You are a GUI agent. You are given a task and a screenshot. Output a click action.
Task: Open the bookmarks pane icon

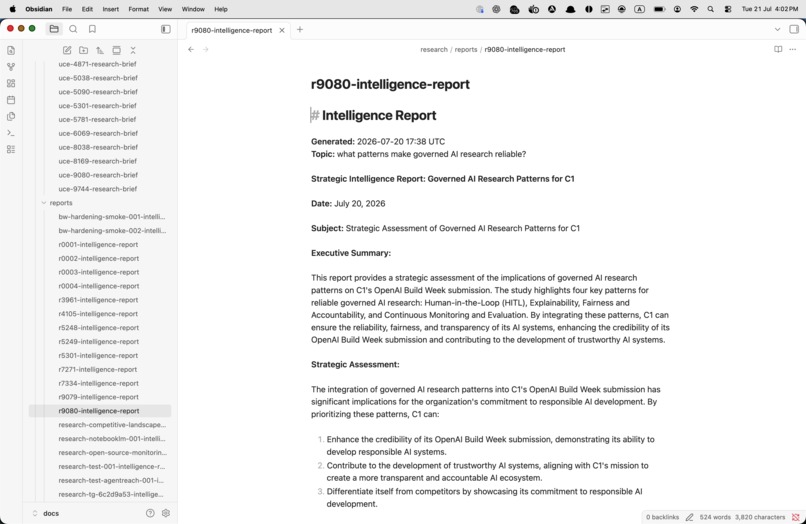[92, 29]
